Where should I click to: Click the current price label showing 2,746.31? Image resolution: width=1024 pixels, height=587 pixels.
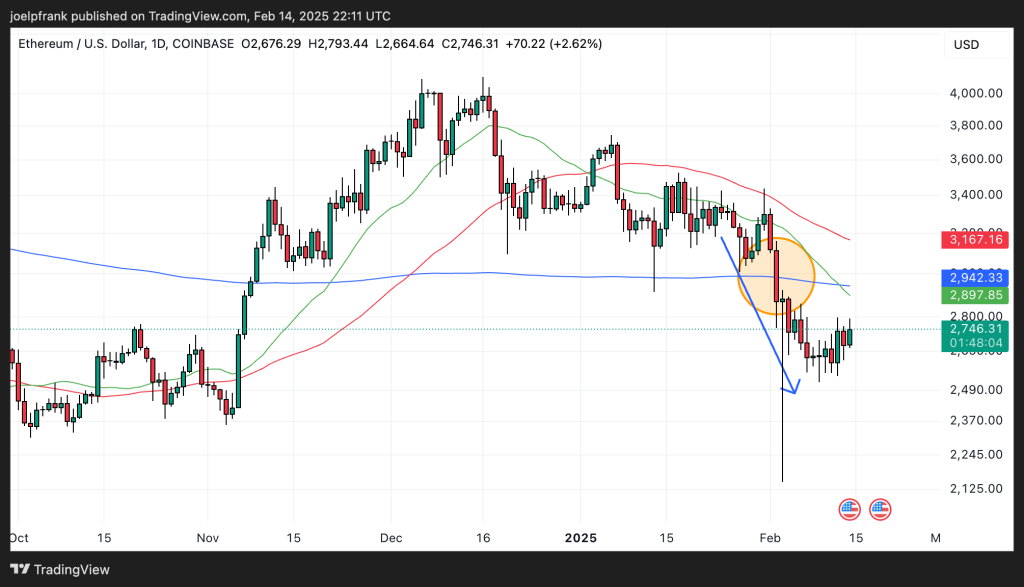coord(977,329)
